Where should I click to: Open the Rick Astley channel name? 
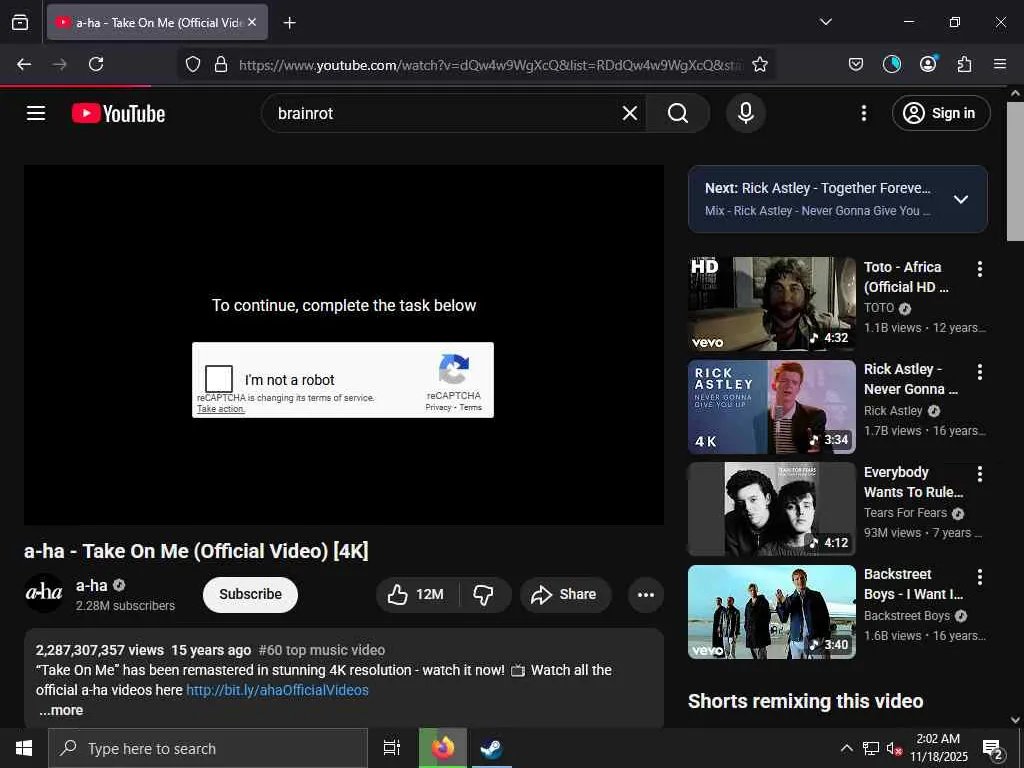coord(893,411)
